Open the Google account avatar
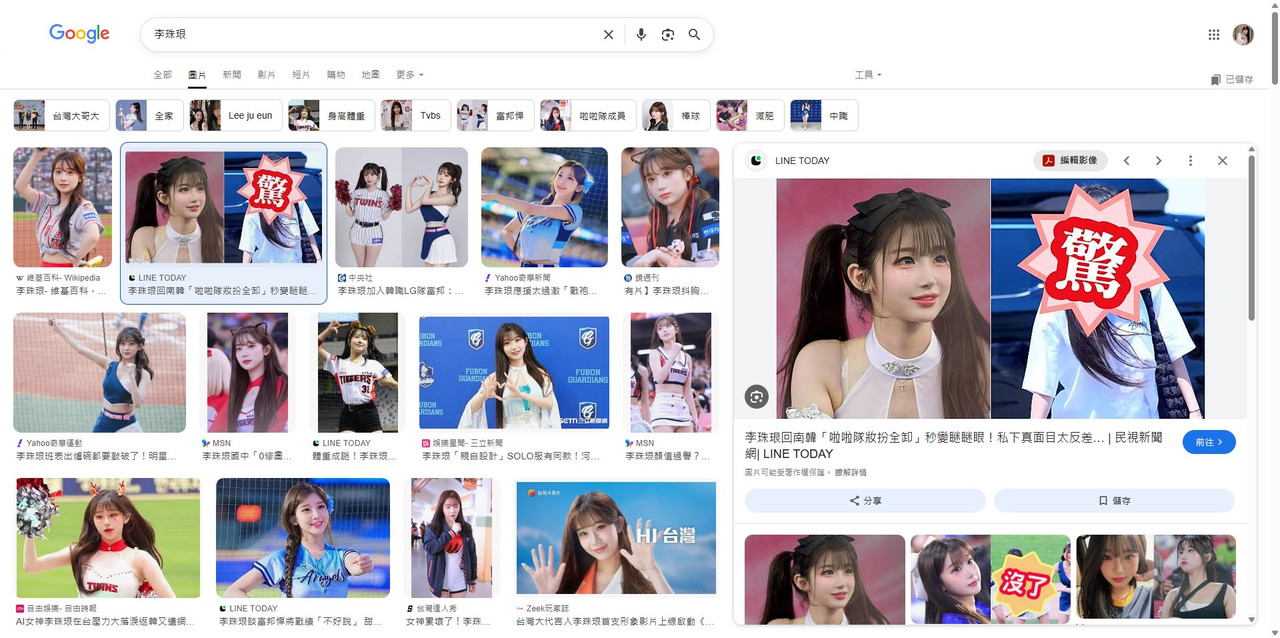 pos(1243,35)
